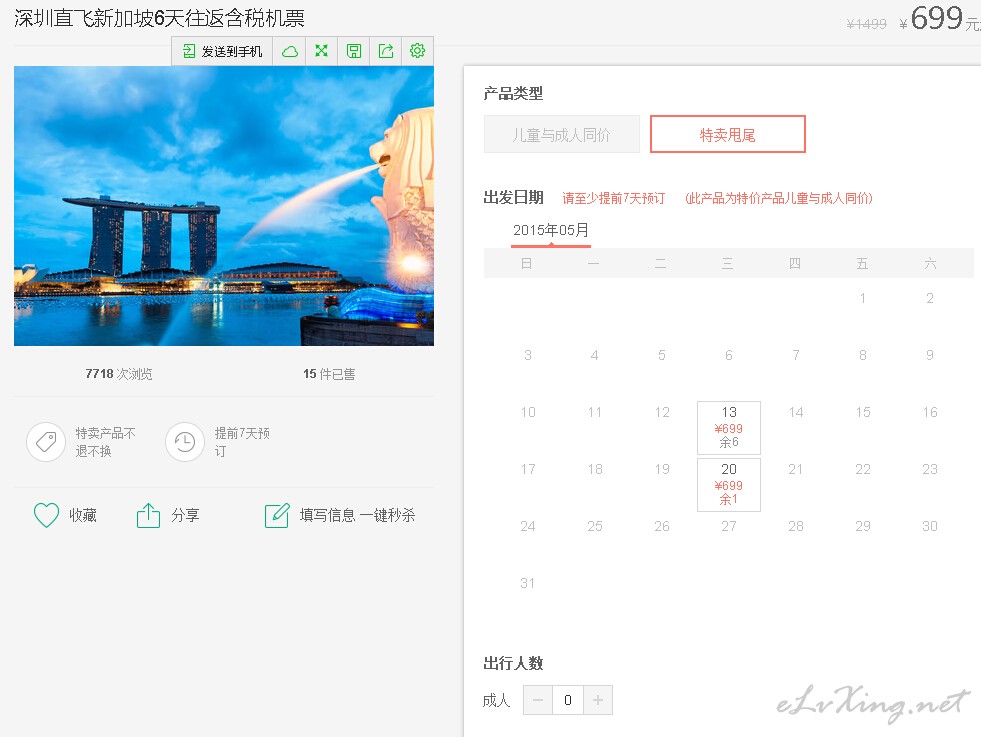Click the edit pencil icon for 填写信息
Viewport: 981px width, 737px height.
tap(277, 515)
